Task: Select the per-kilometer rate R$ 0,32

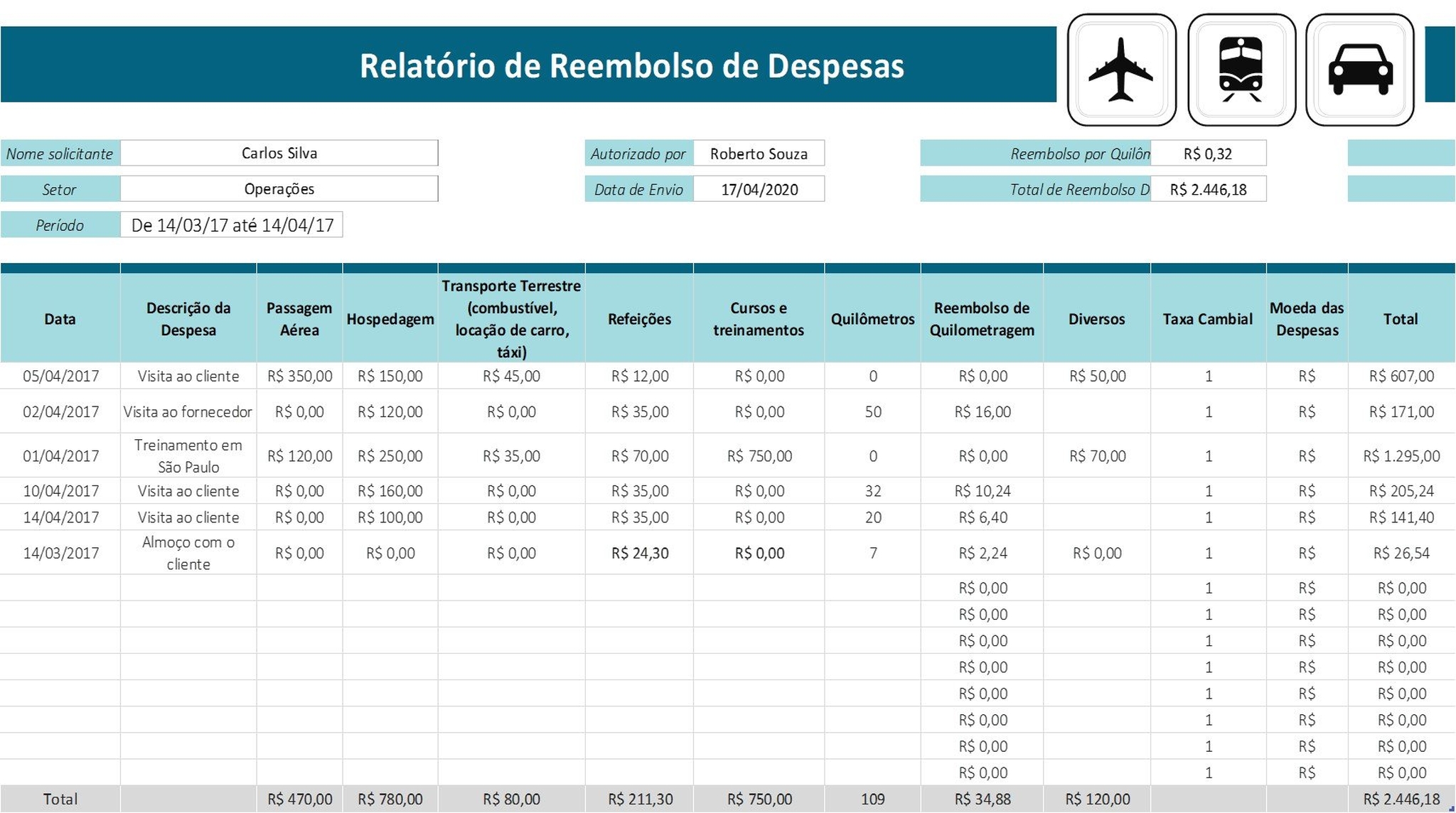Action: pos(1208,154)
